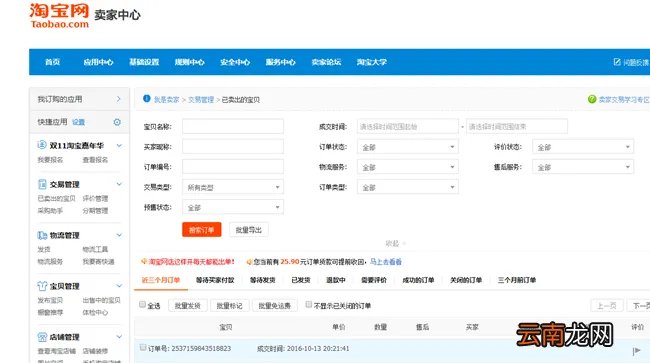Open the 评价状态 dropdown
This screenshot has width=650, height=363.
[583, 147]
